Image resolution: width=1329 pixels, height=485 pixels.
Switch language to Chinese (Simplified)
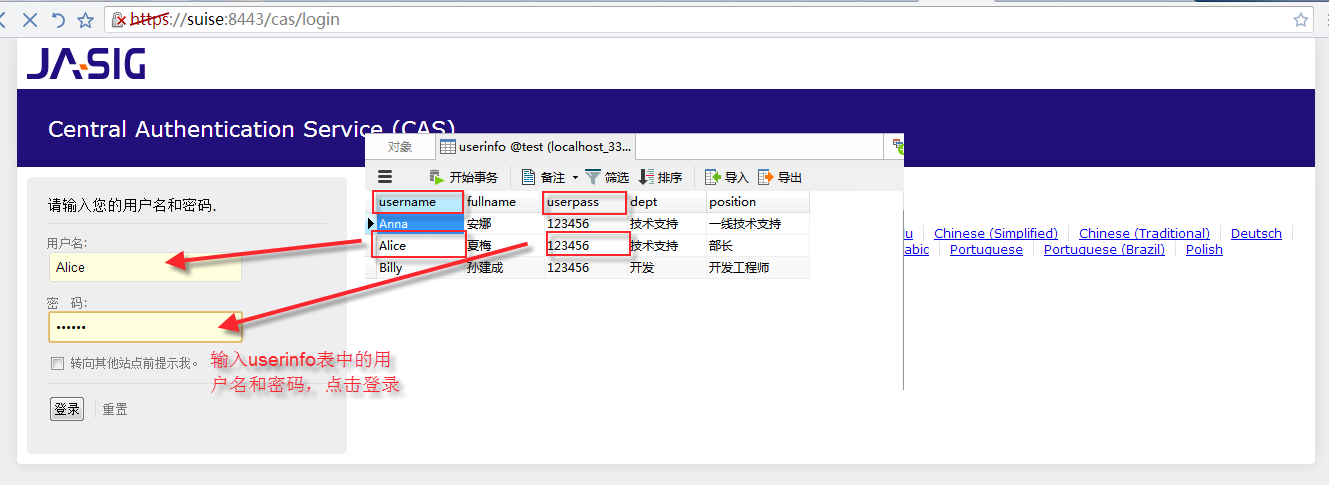[996, 233]
